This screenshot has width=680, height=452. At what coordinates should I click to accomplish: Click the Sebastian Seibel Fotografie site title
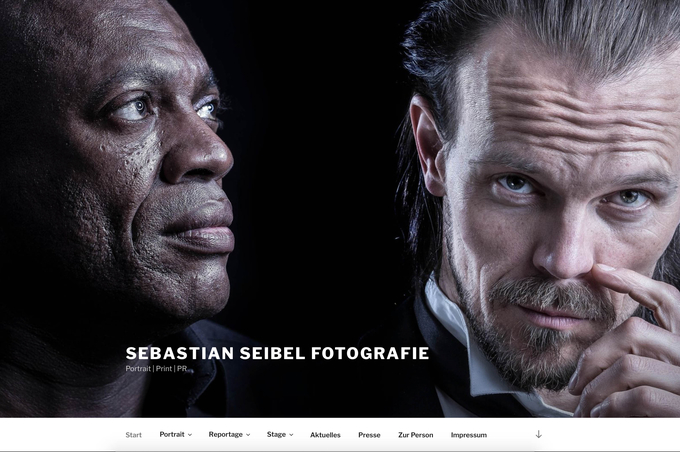click(x=277, y=353)
